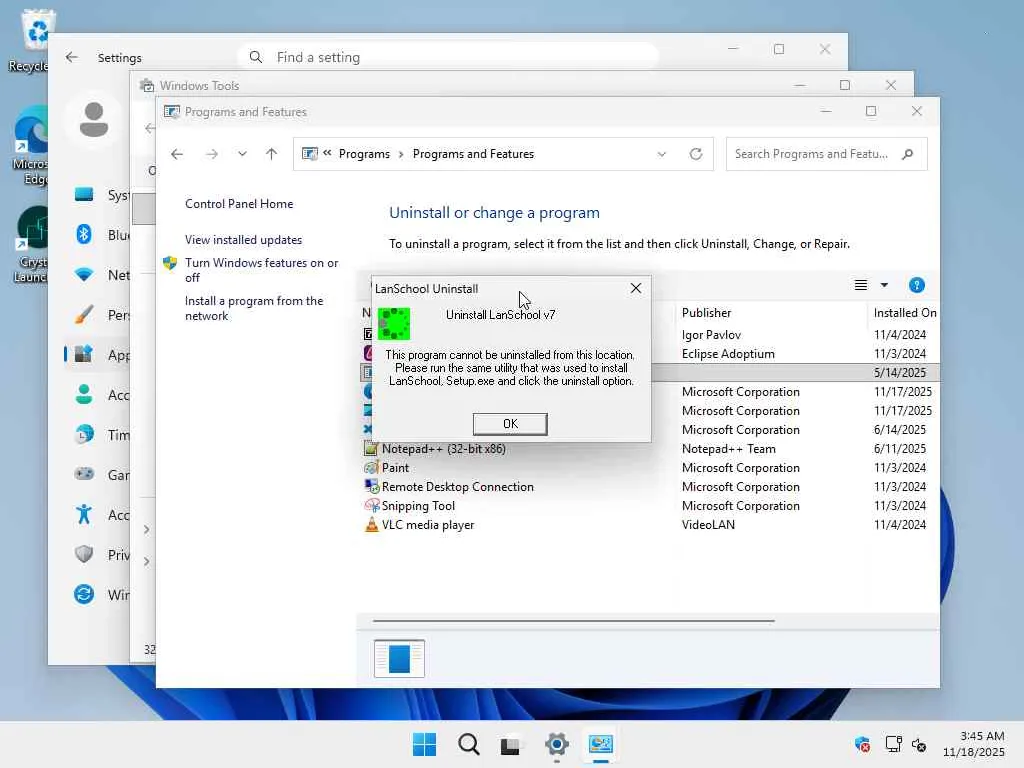
Task: Click the Settings user avatar
Action: point(94,120)
